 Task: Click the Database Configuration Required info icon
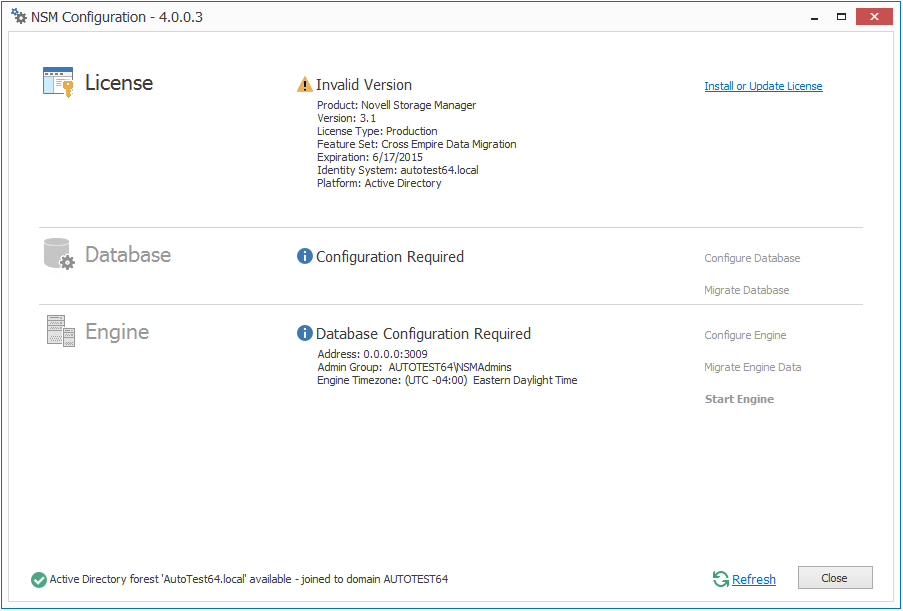tap(305, 334)
